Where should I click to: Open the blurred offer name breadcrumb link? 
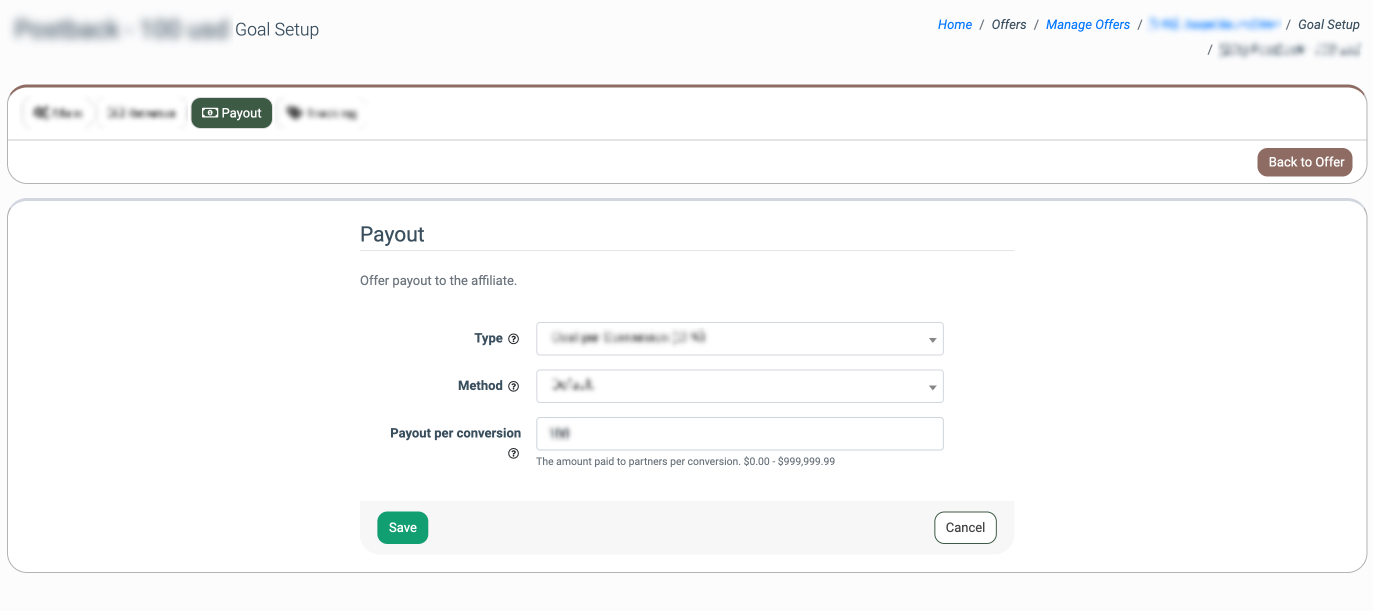point(1214,25)
